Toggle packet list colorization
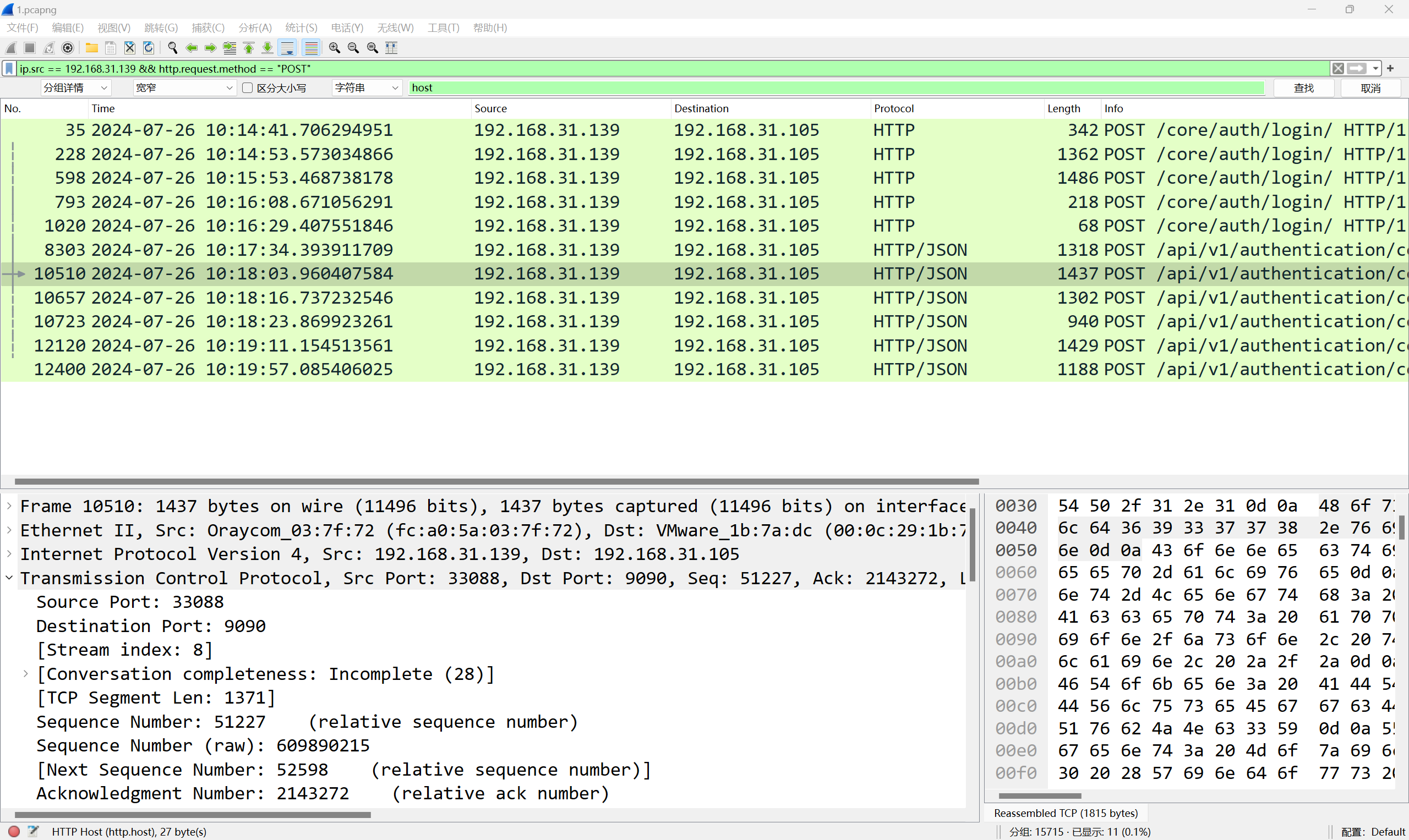1409x840 pixels. click(312, 48)
